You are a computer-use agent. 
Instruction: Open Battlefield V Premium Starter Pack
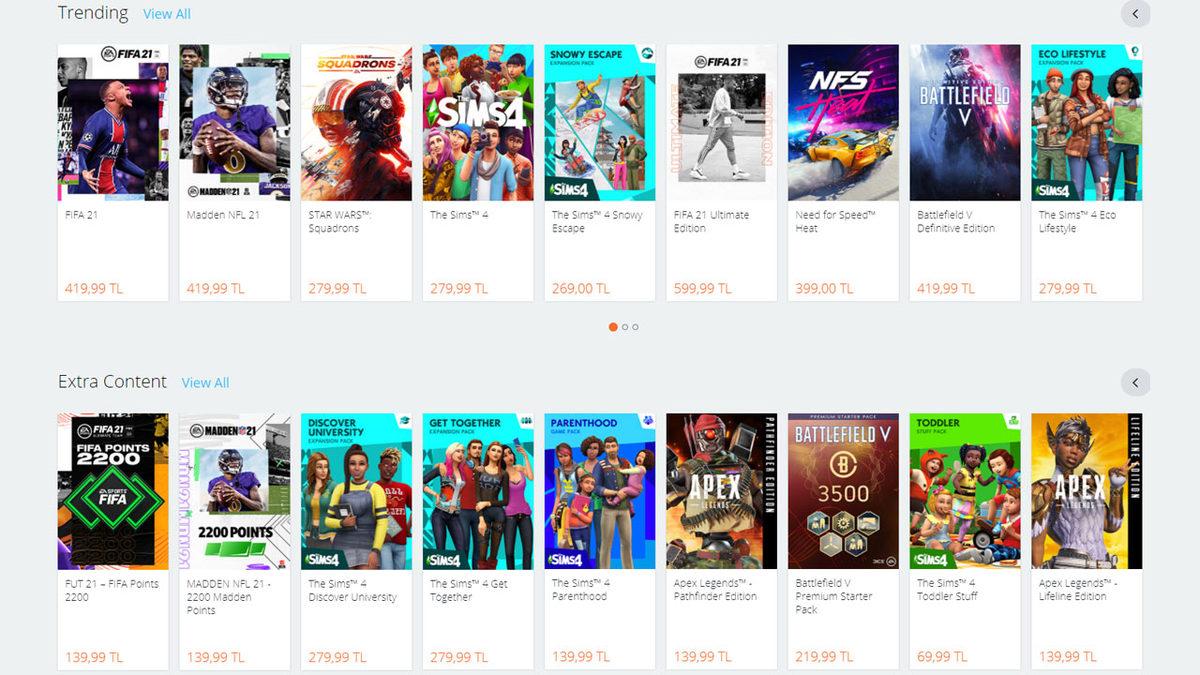pyautogui.click(x=843, y=541)
